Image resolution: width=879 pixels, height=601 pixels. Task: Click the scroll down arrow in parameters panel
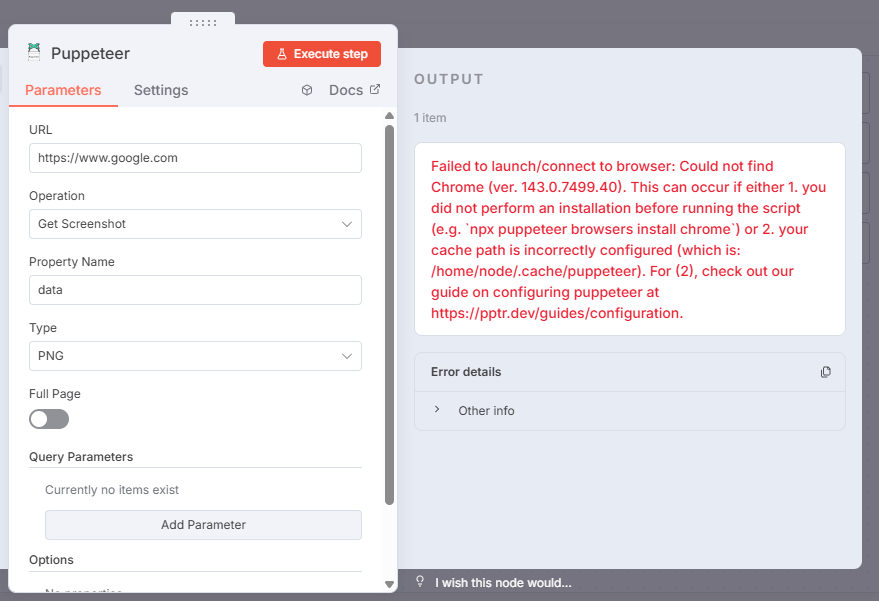point(389,583)
